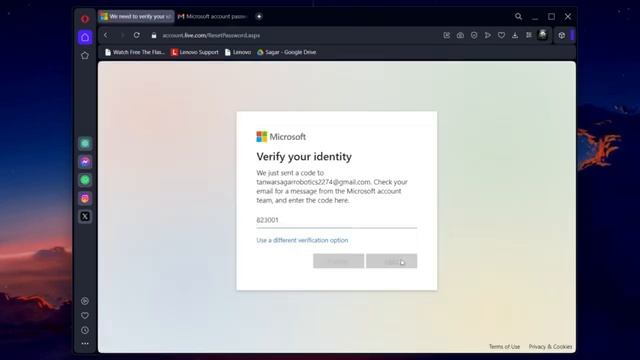Image resolution: width=640 pixels, height=360 pixels.
Task: Open WhatsApp from the sidebar
Action: 85,180
